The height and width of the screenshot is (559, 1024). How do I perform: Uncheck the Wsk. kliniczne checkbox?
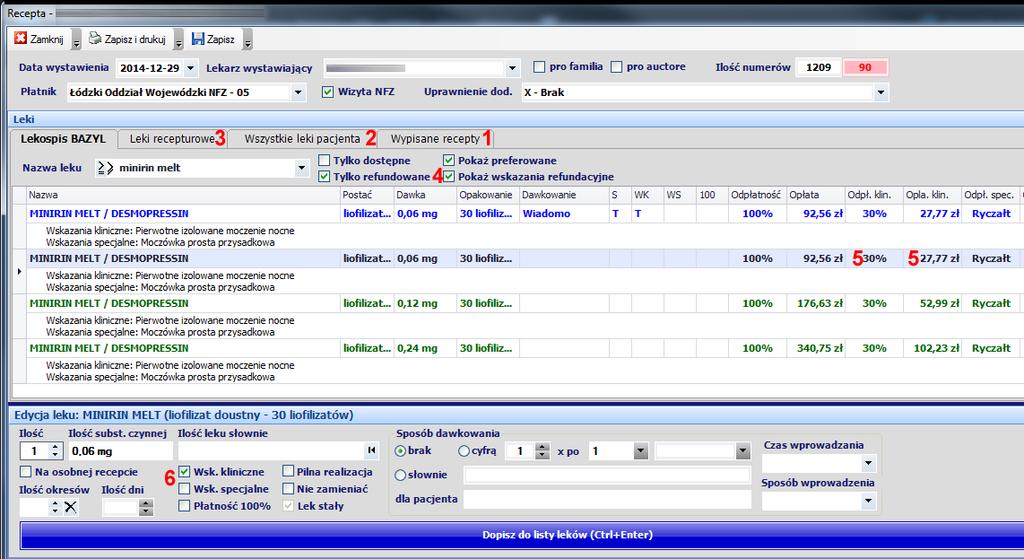[x=184, y=471]
